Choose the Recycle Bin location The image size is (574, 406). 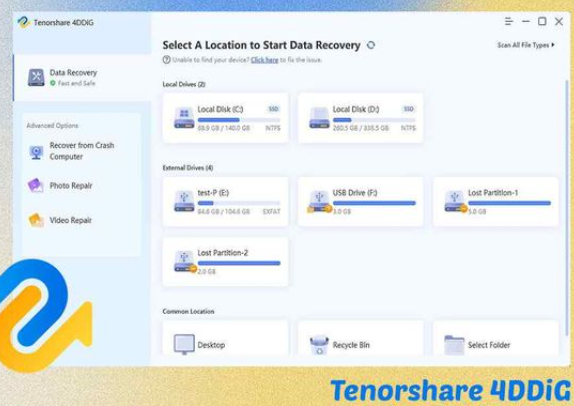[361, 338]
